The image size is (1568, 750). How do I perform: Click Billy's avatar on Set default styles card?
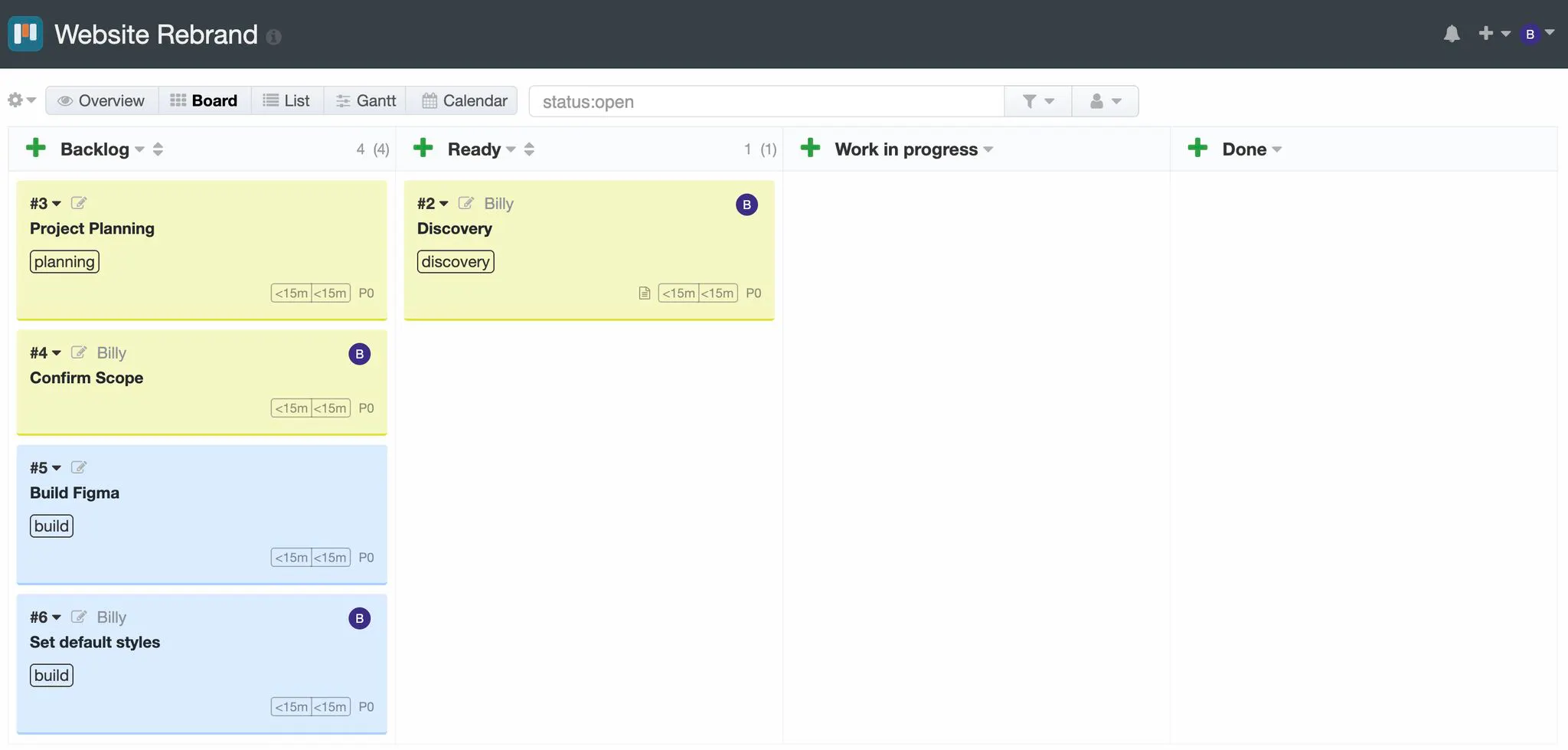click(x=359, y=618)
